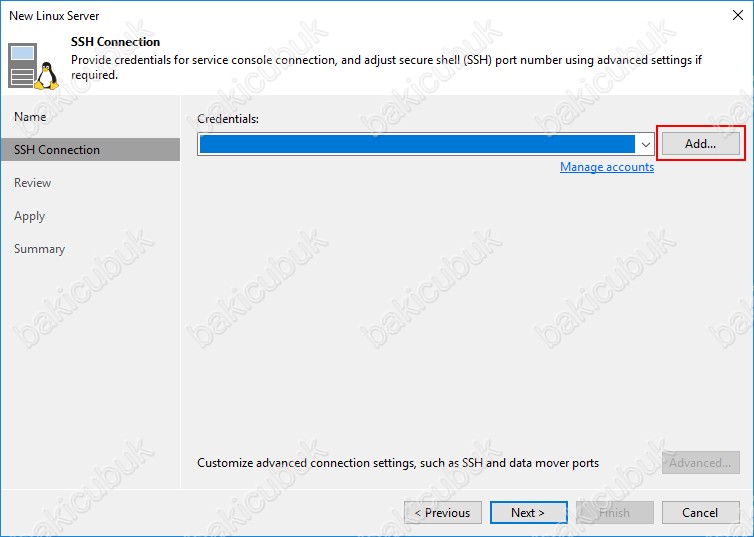Proceed with the Next button
Viewport: 754px width, 537px height.
[x=528, y=512]
